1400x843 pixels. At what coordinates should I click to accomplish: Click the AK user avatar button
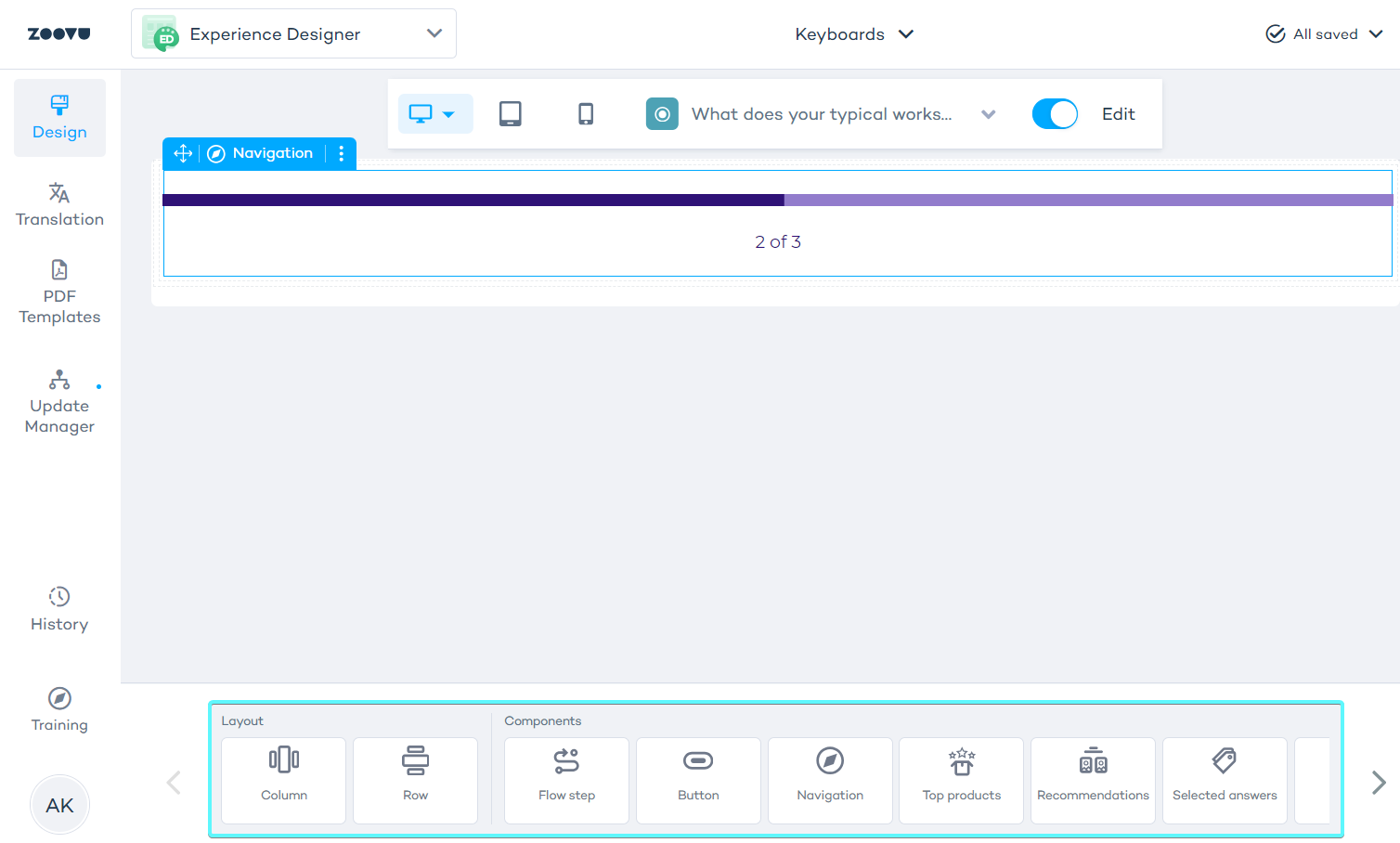tap(59, 805)
